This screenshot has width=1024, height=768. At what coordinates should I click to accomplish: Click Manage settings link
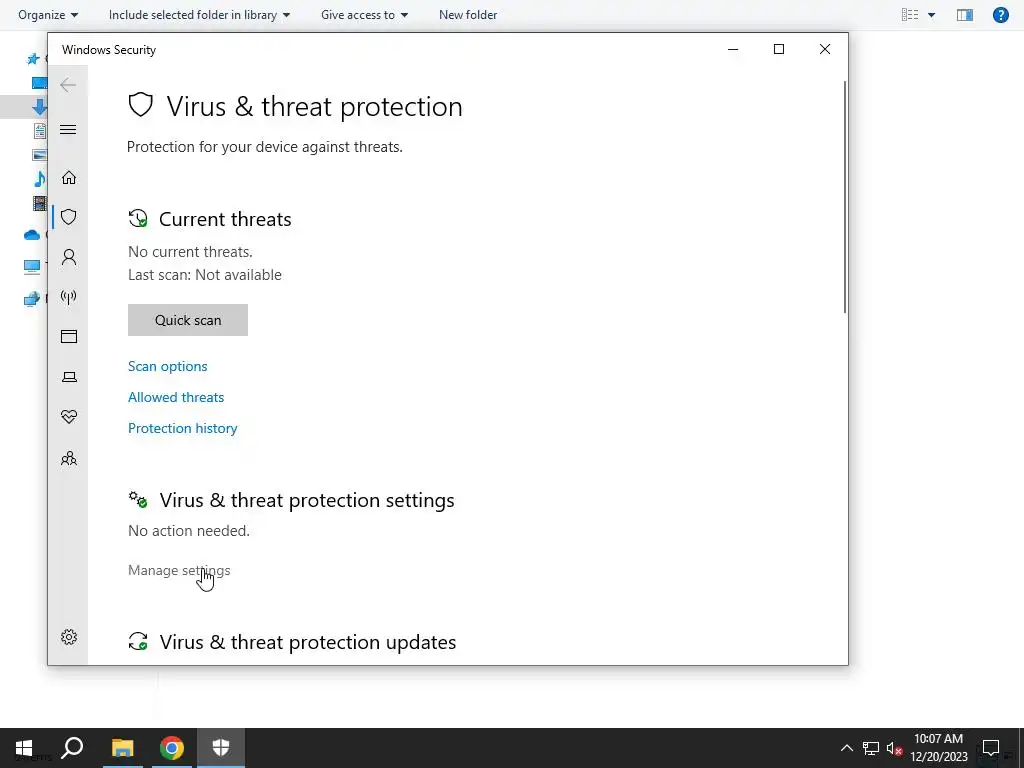tap(179, 570)
